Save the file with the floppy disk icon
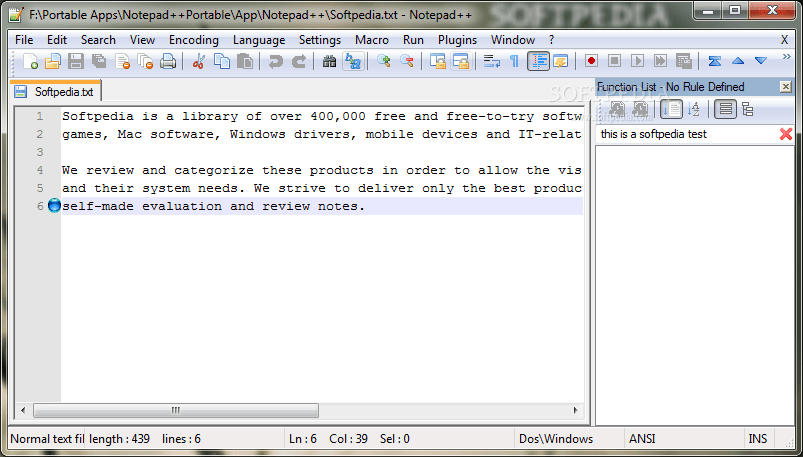This screenshot has height=457, width=803. tap(76, 61)
